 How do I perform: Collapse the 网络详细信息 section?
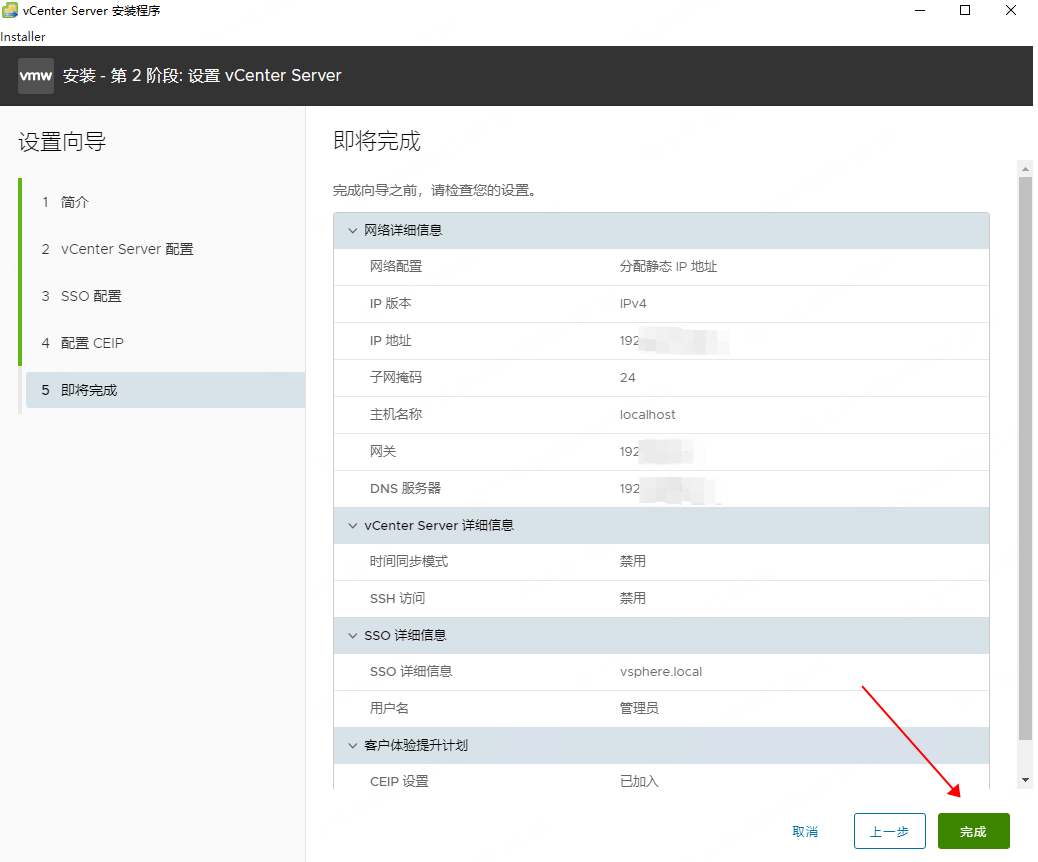coord(352,230)
